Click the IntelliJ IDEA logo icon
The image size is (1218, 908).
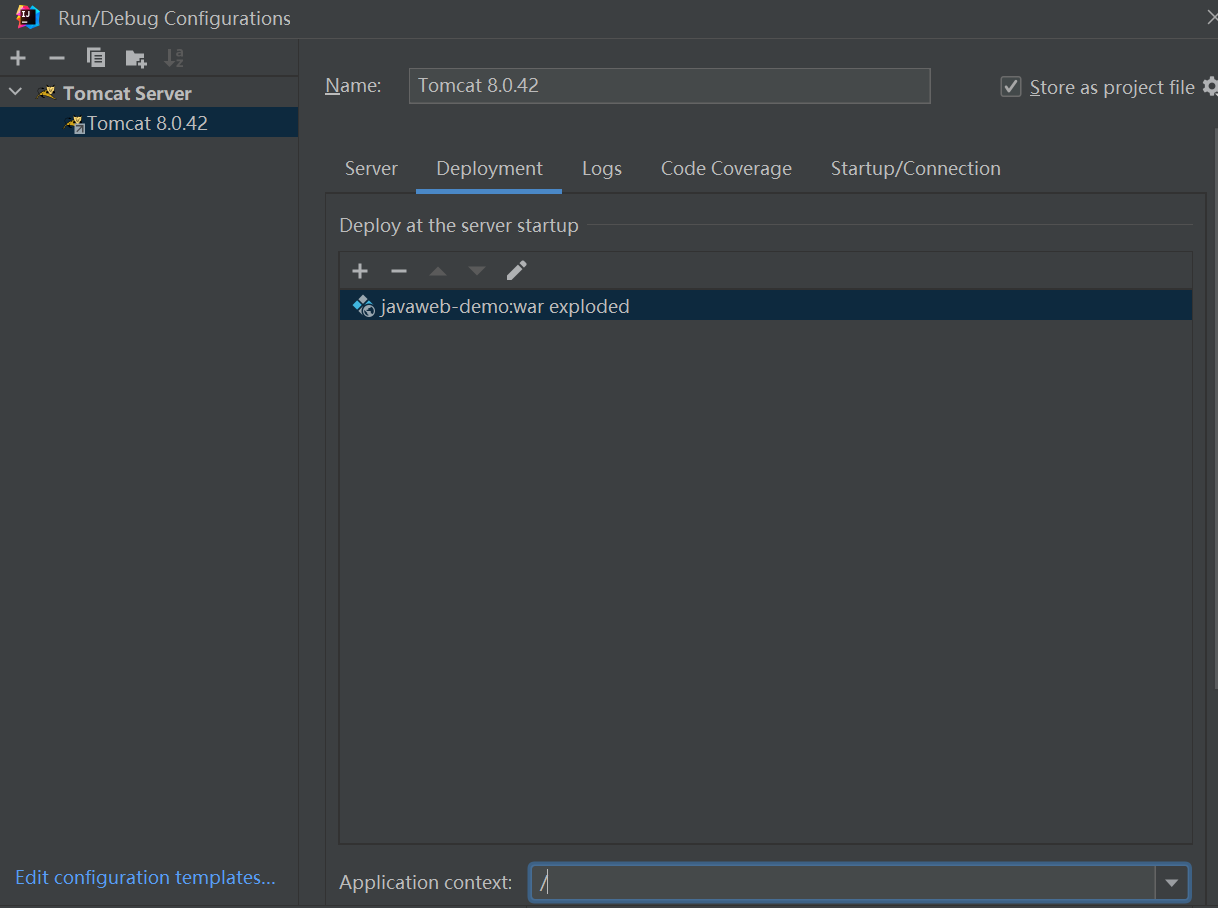(29, 17)
